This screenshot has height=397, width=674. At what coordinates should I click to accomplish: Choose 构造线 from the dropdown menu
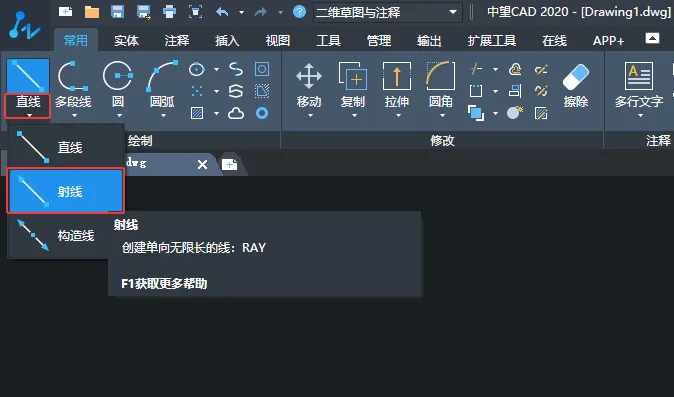point(58,235)
